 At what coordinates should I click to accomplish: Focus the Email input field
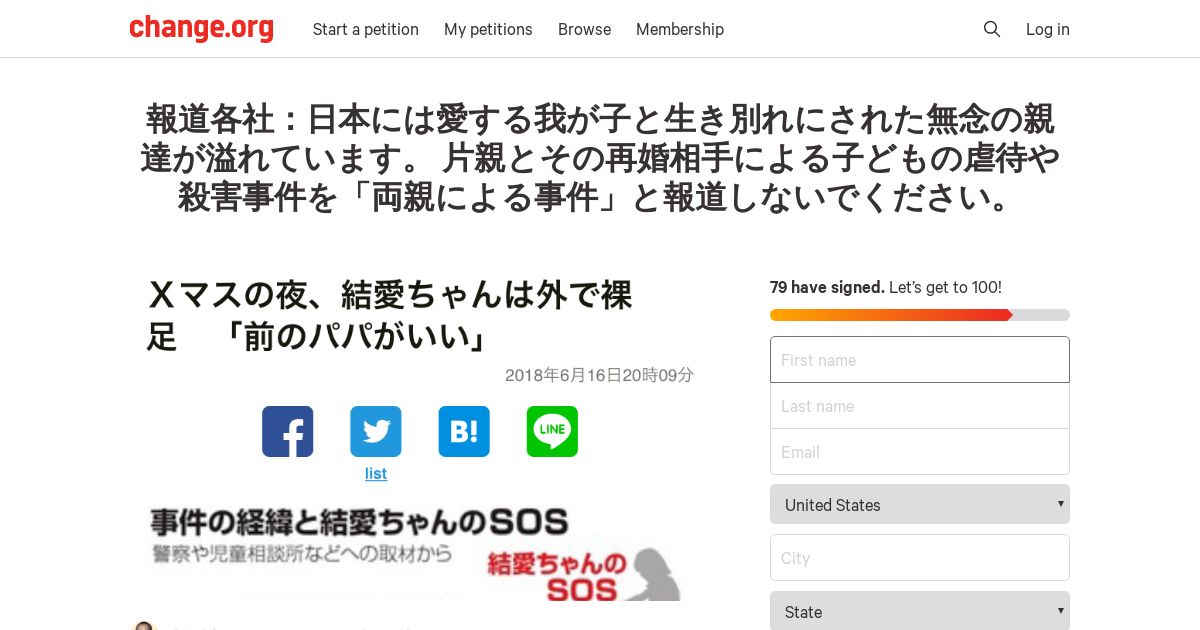920,452
